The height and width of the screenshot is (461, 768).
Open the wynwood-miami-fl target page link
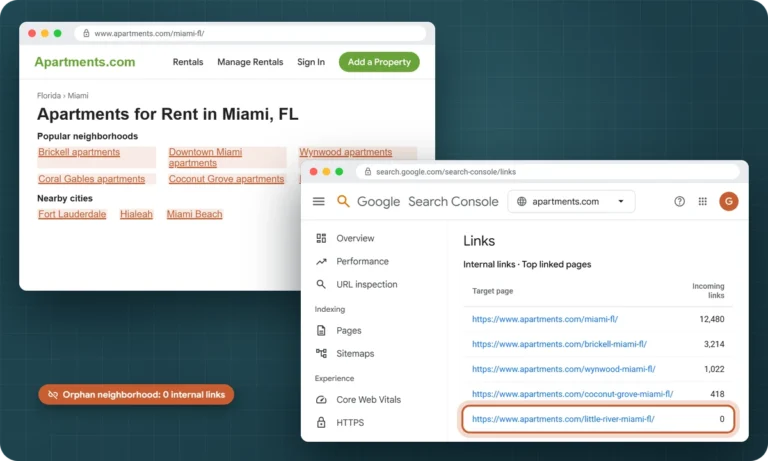tap(563, 369)
